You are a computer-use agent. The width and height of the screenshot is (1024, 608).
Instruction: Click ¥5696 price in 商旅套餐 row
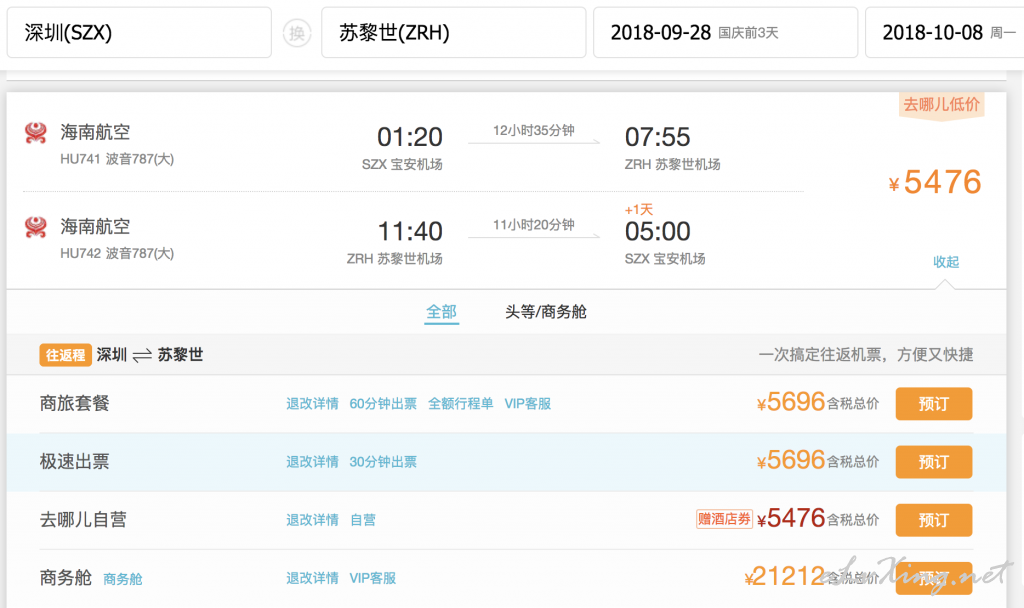tap(791, 402)
